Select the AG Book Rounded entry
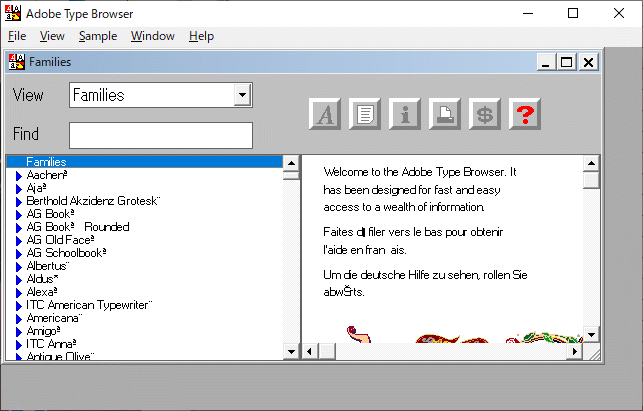Viewport: 643px width, 411px height. point(78,227)
